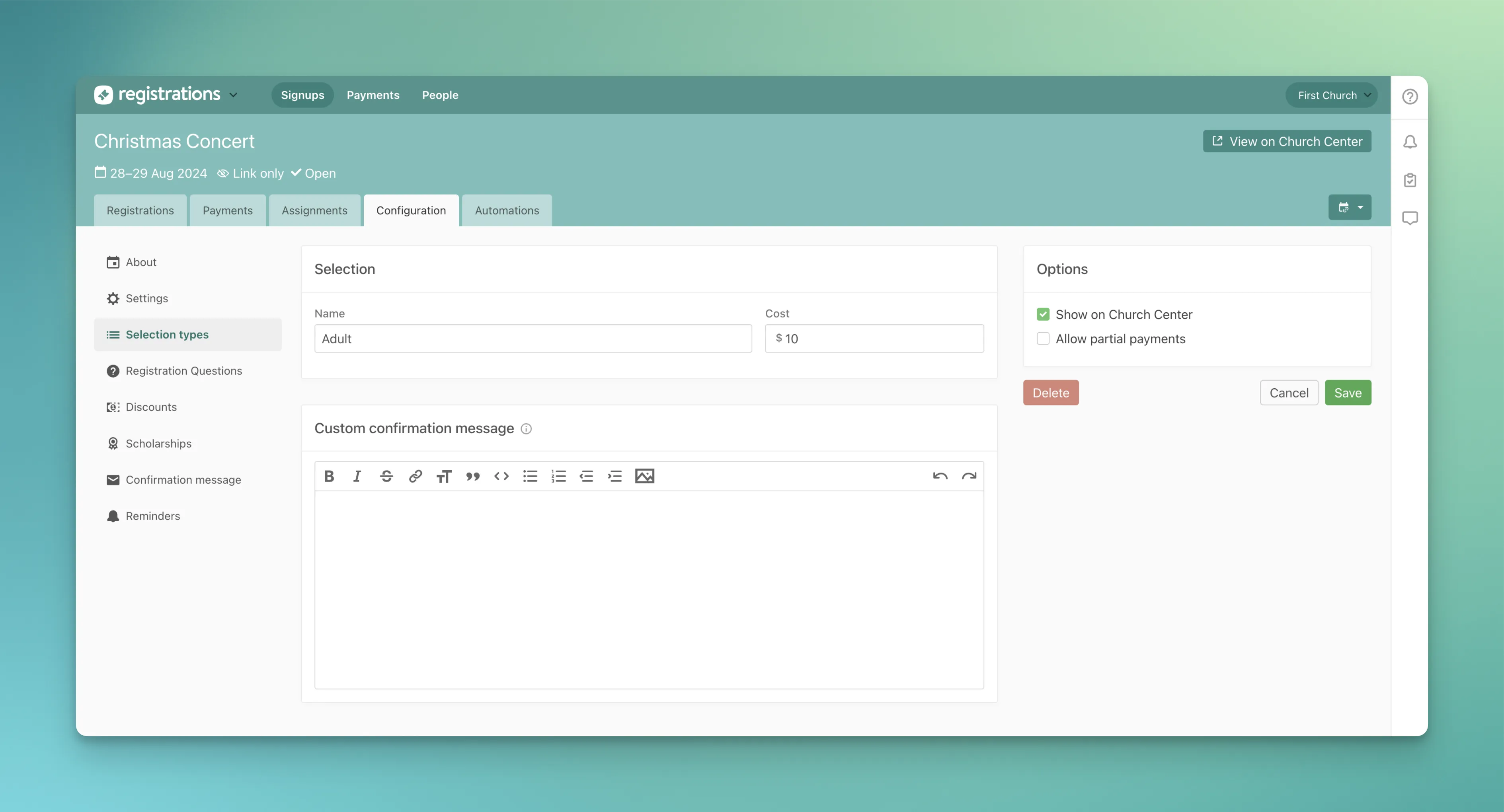Screen dimensions: 1504x812
Task: Open the help question mark icon
Action: (1409, 96)
